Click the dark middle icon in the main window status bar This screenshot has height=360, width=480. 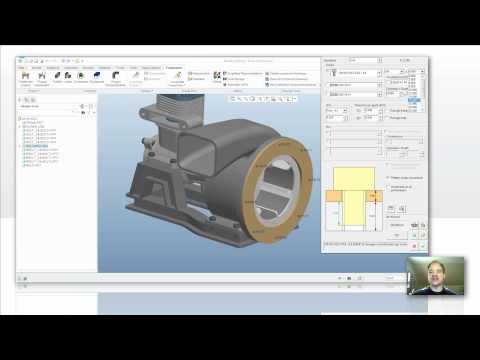pos(349,278)
